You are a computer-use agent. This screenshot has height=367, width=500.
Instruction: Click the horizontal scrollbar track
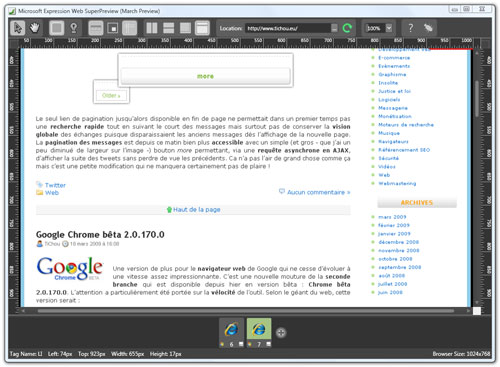pos(246,311)
